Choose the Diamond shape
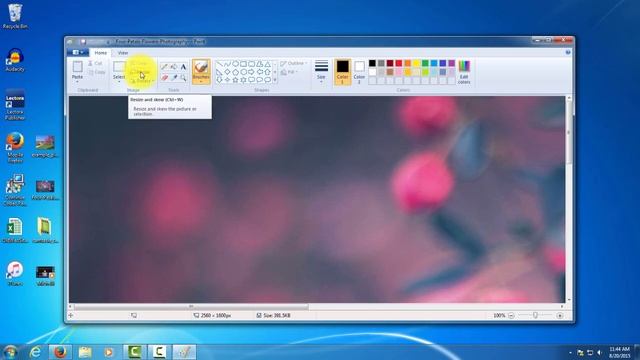 [x=227, y=72]
